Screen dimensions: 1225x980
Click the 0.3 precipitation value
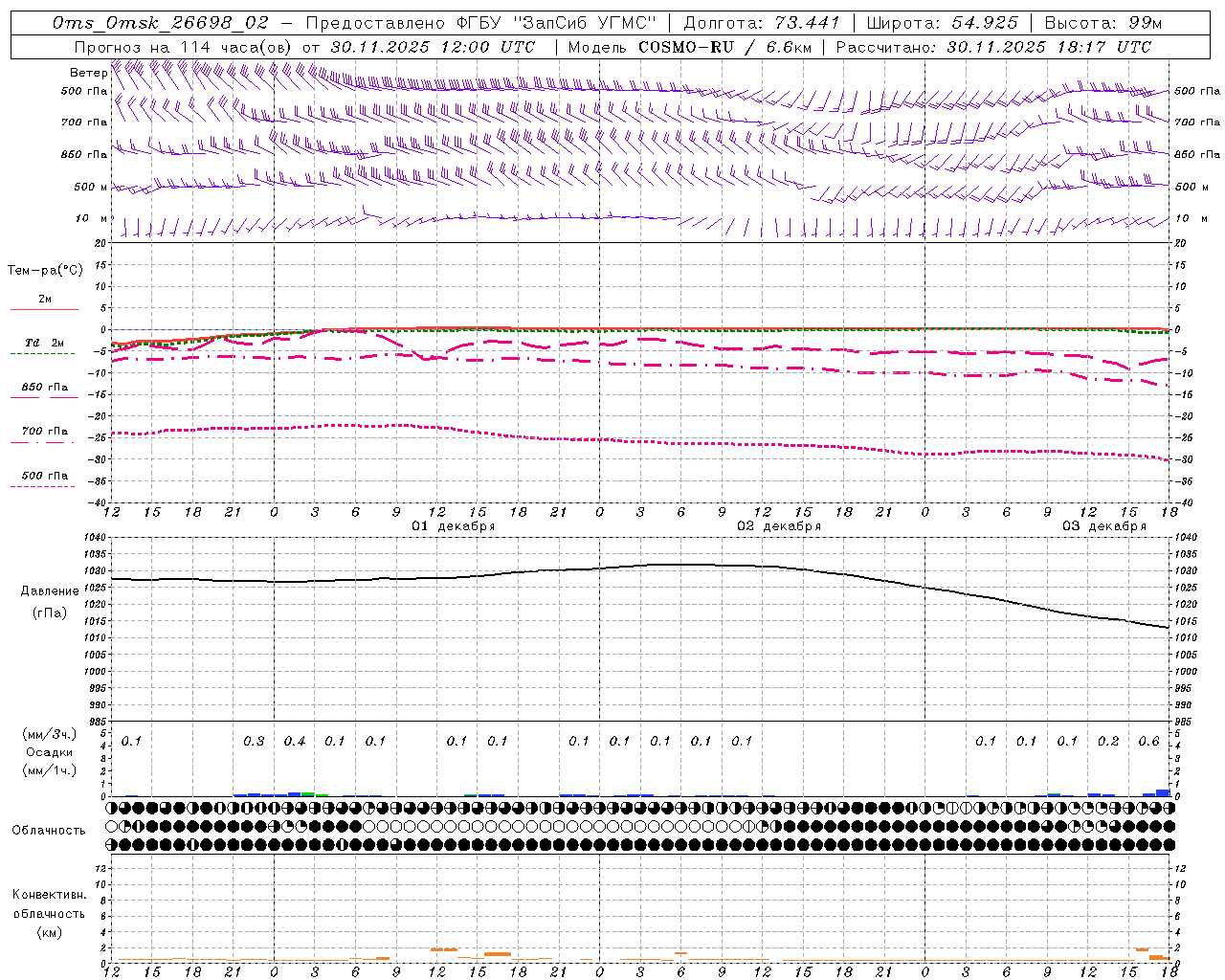pos(254,742)
